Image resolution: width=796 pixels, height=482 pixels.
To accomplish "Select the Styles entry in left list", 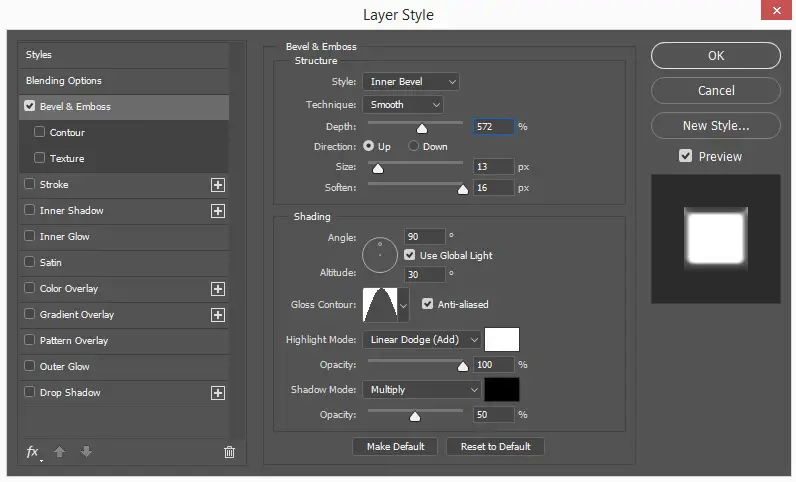I will click(124, 55).
